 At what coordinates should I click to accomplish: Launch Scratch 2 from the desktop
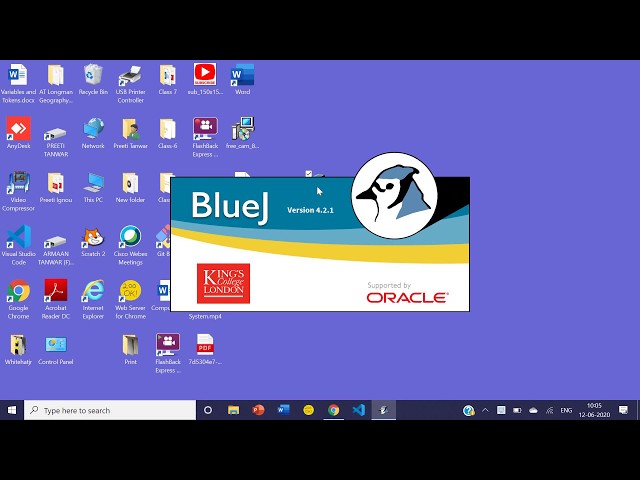(x=93, y=242)
